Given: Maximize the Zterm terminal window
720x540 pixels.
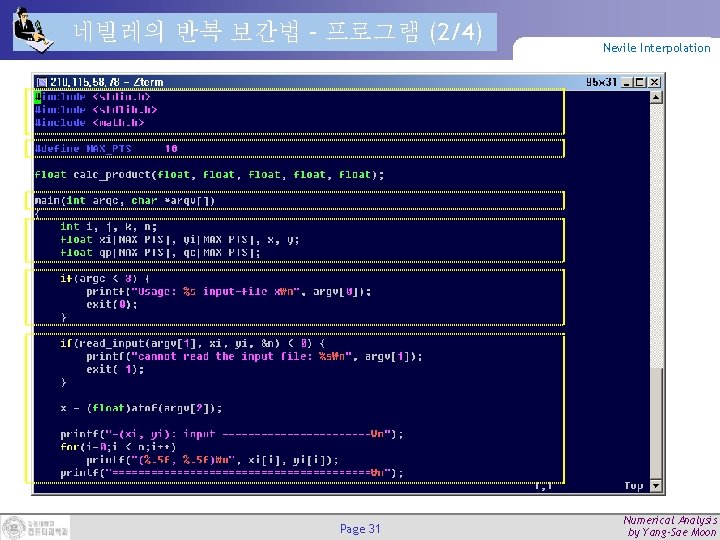Looking at the screenshot, I should [x=640, y=82].
